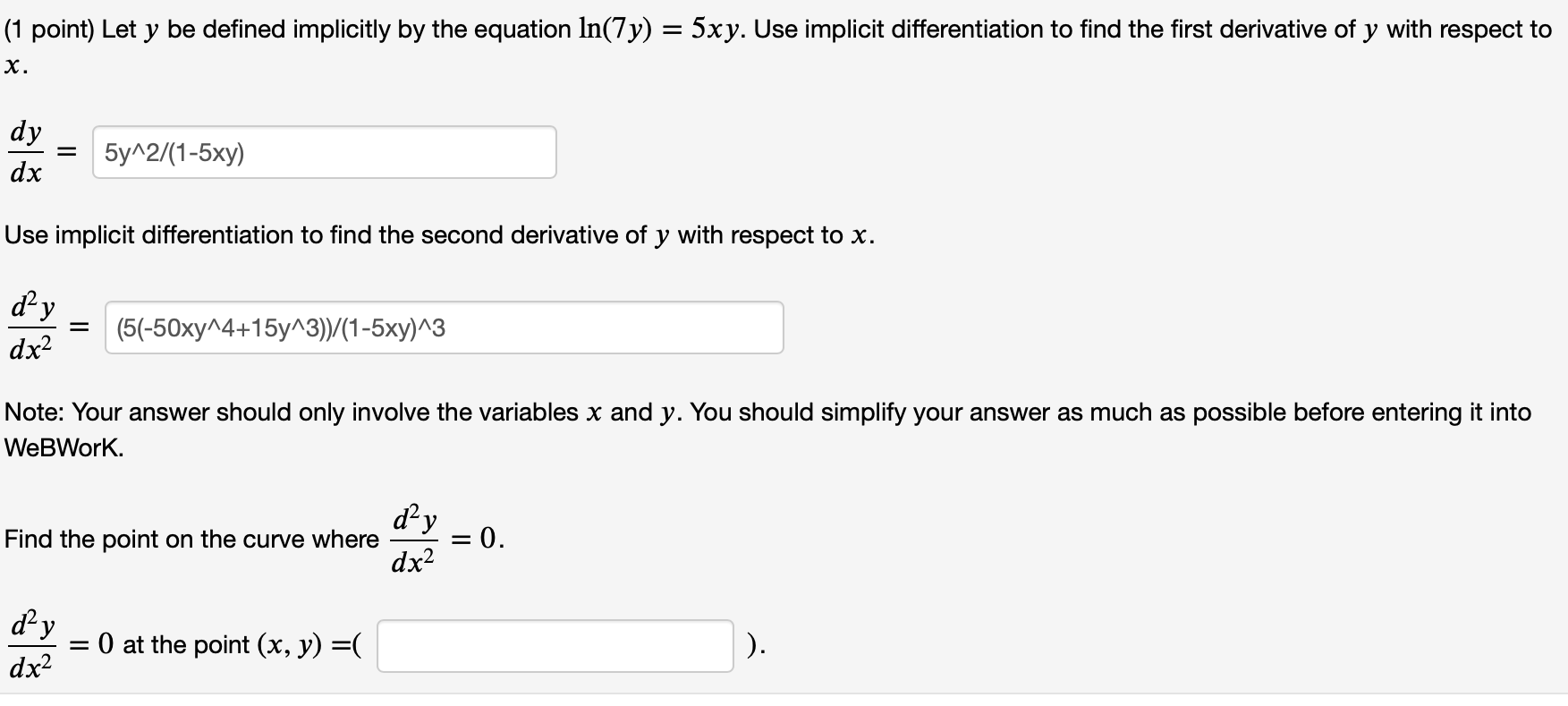Viewport: 1568px width, 706px height.
Task: Focus the second derivative answer input box
Action: (x=444, y=327)
